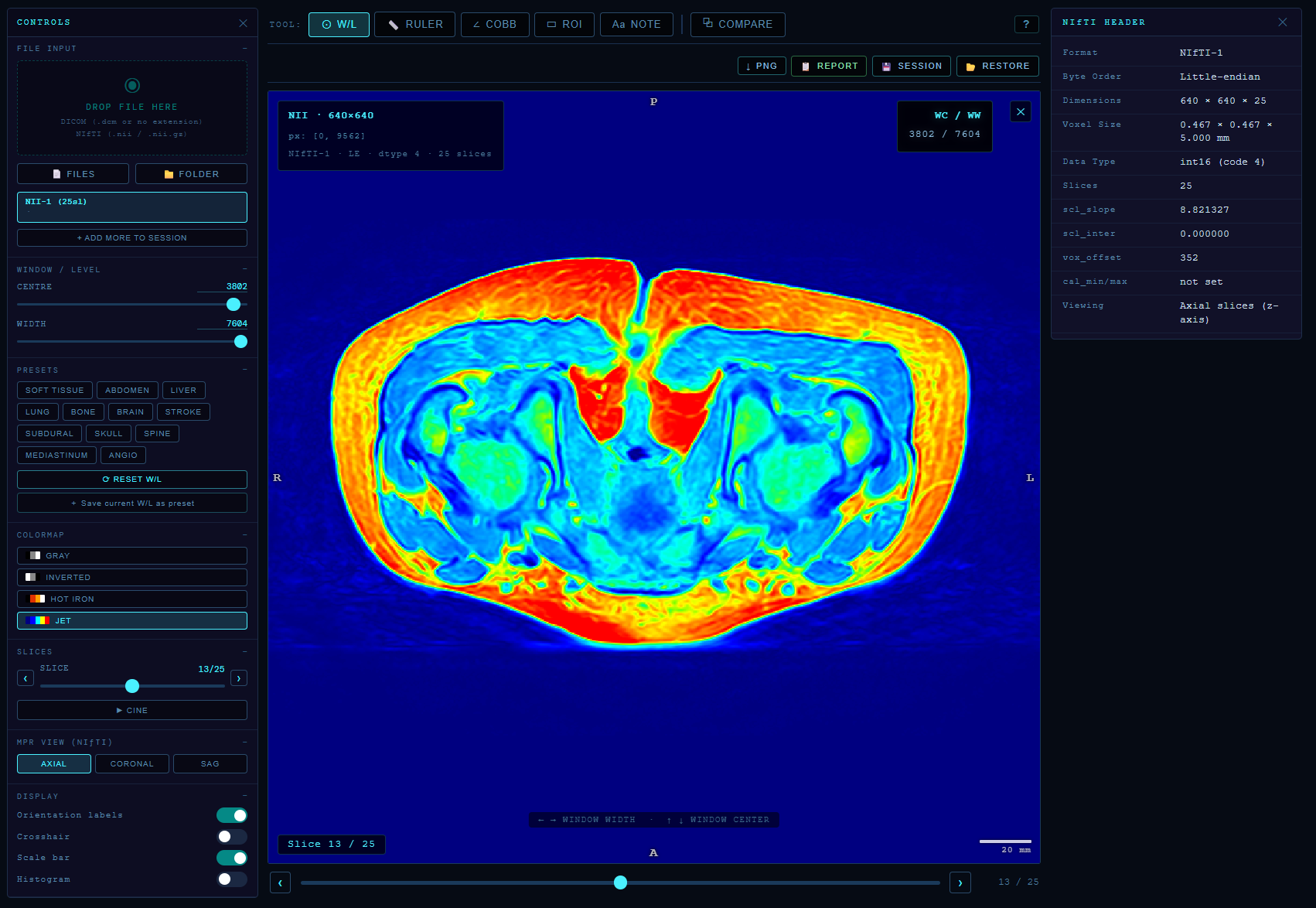Collapse the File Input section

tap(245, 49)
